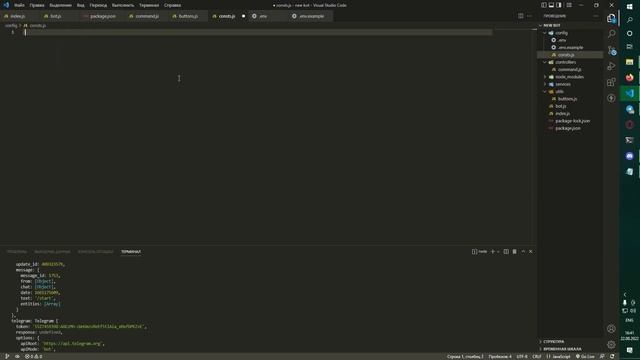640x360 pixels.
Task: Kill terminal with trash icon
Action: click(x=514, y=251)
